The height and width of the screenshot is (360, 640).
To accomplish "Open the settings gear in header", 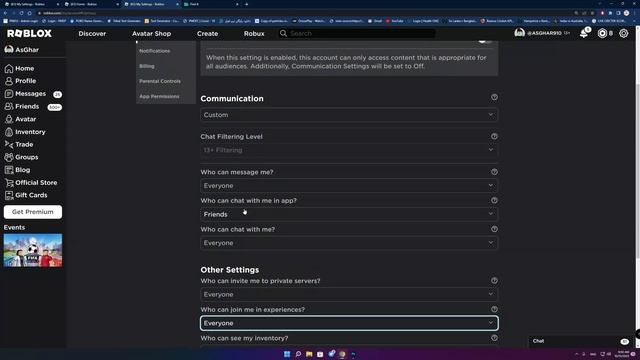I will coord(624,33).
